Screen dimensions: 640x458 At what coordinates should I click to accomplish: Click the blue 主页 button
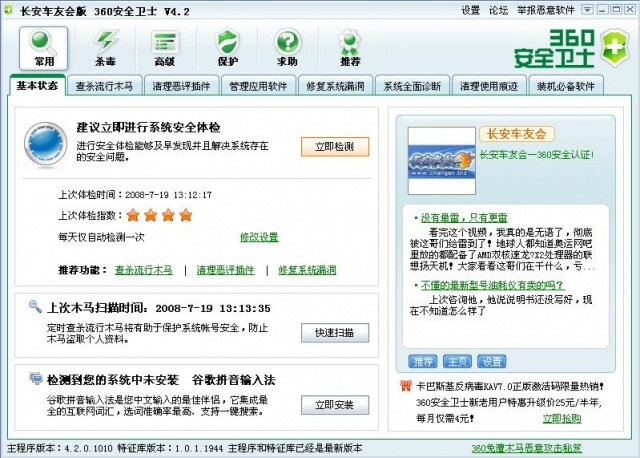tap(457, 361)
